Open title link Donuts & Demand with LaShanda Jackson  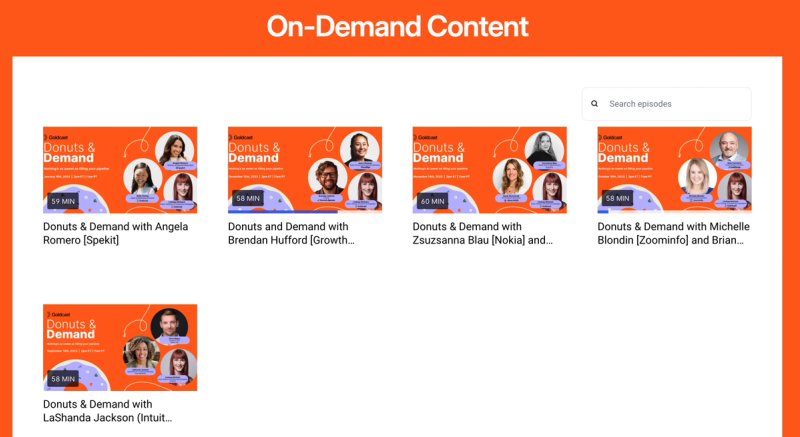click(x=108, y=411)
